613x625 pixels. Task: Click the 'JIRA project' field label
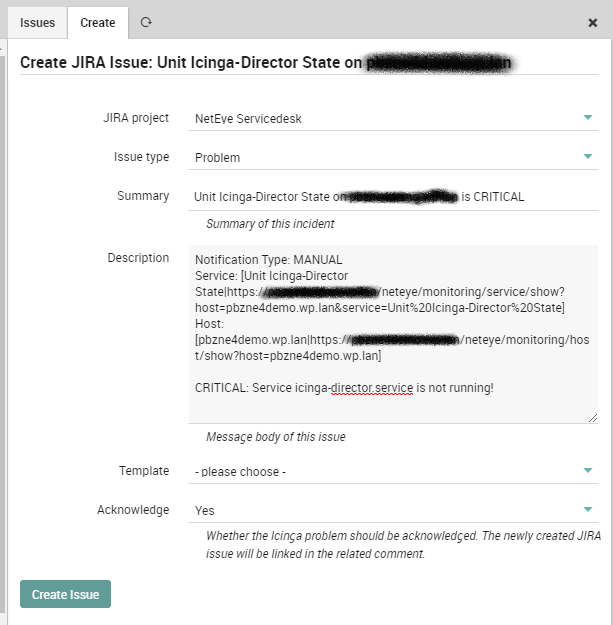(x=136, y=118)
